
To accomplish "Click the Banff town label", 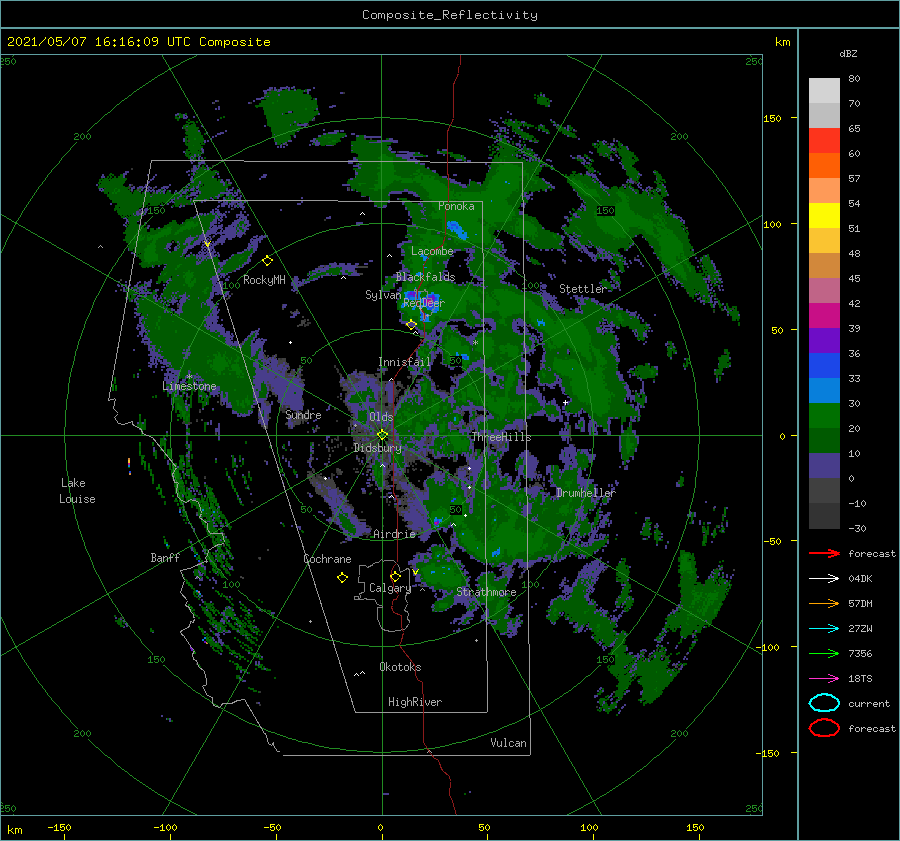I will 165,557.
